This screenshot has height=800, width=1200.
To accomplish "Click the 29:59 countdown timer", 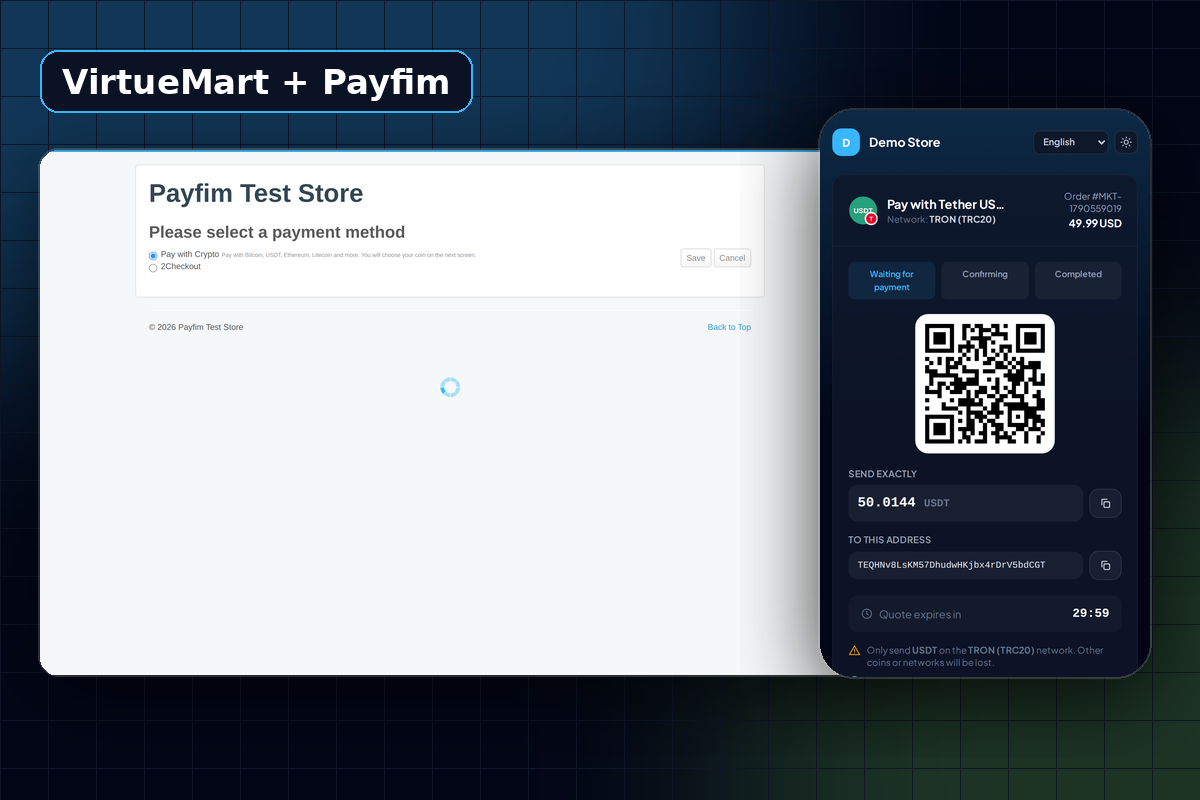I will 1091,613.
